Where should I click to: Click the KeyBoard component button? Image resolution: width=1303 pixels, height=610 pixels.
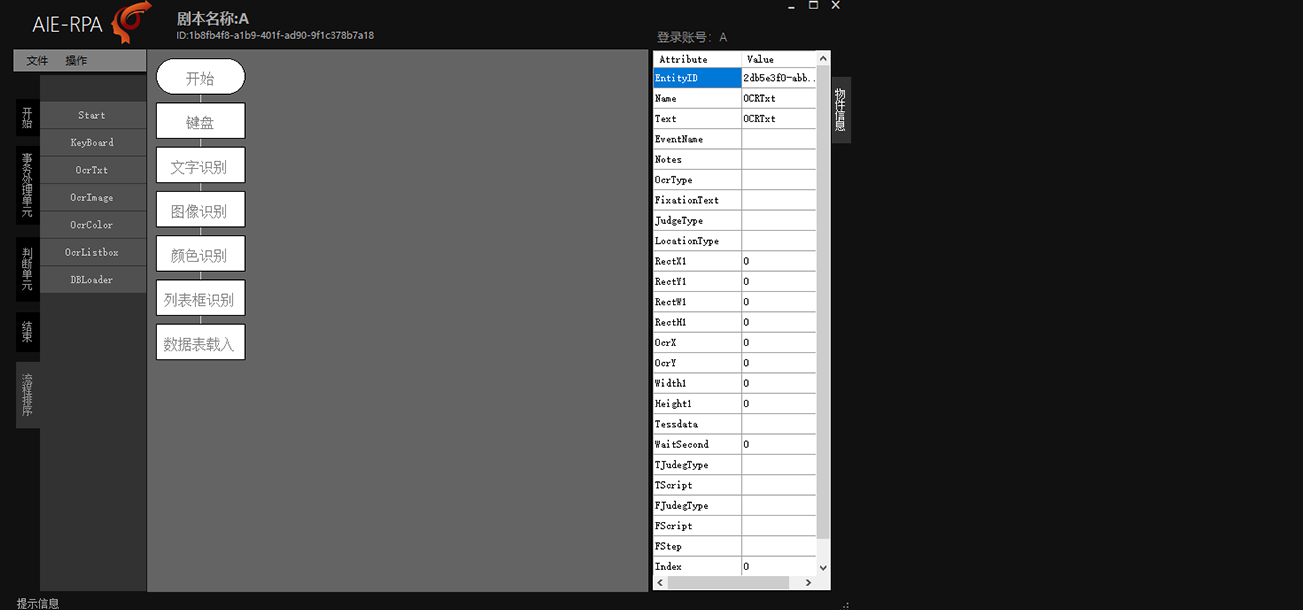[92, 143]
